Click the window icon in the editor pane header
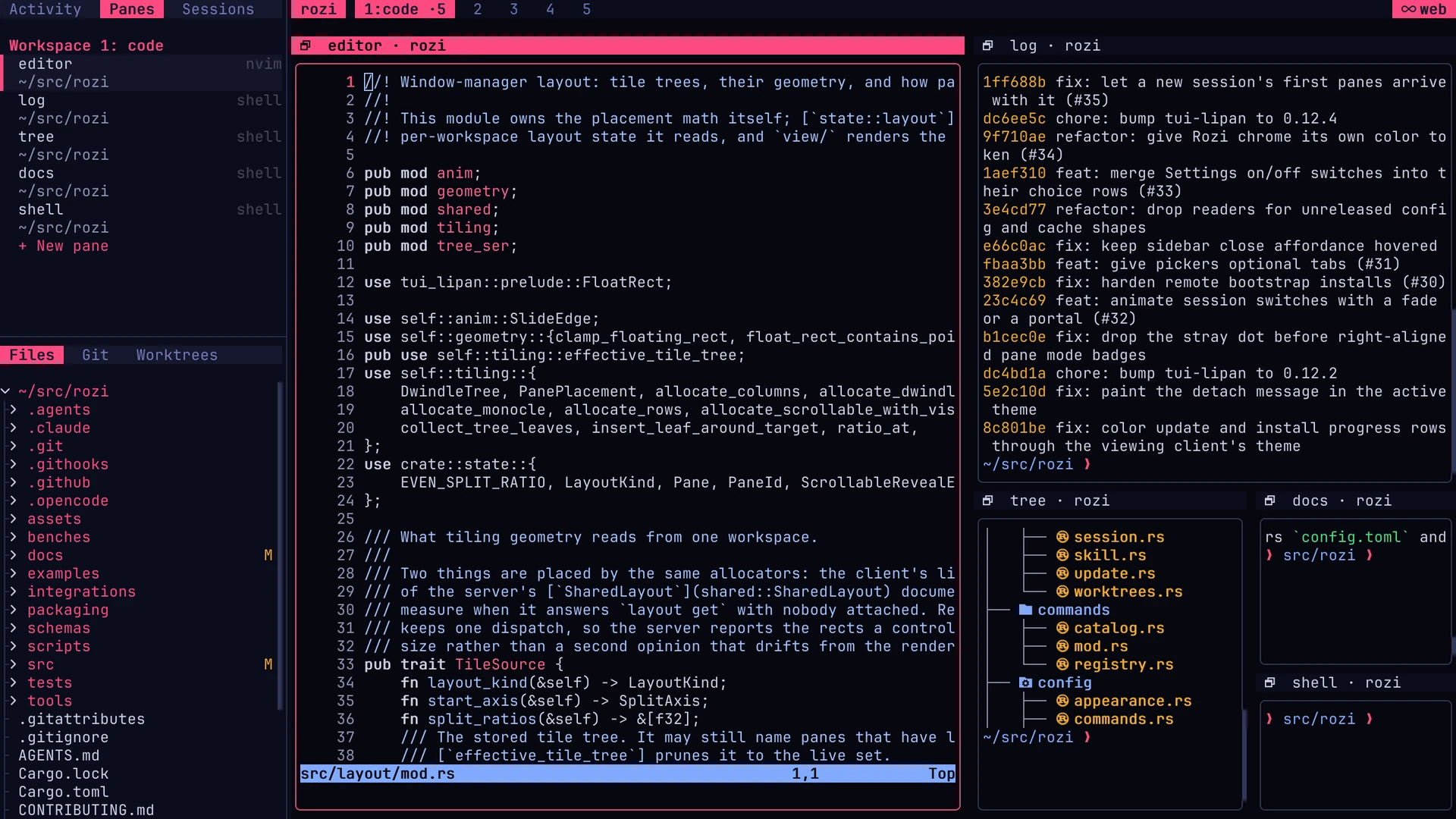The height and width of the screenshot is (819, 1456). click(306, 45)
